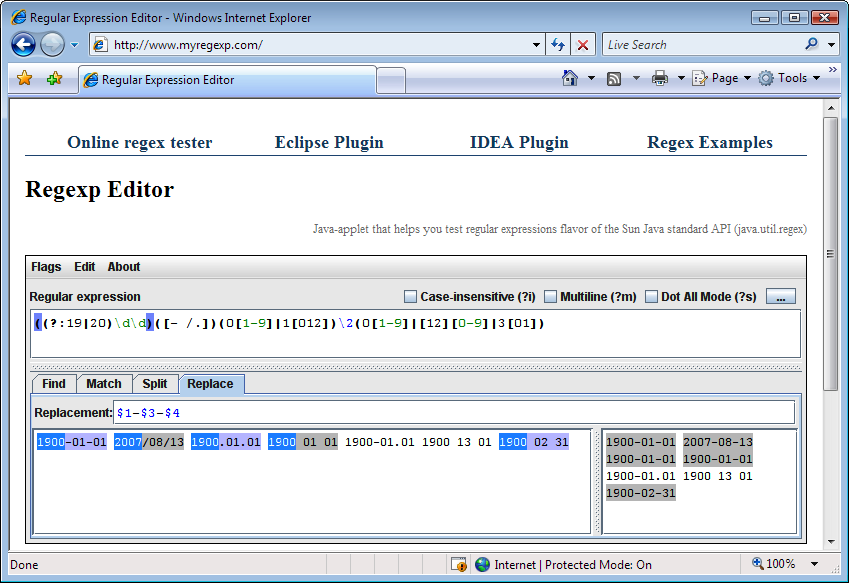The width and height of the screenshot is (849, 583).
Task: Click the browser Forward arrow button
Action: tap(53, 44)
